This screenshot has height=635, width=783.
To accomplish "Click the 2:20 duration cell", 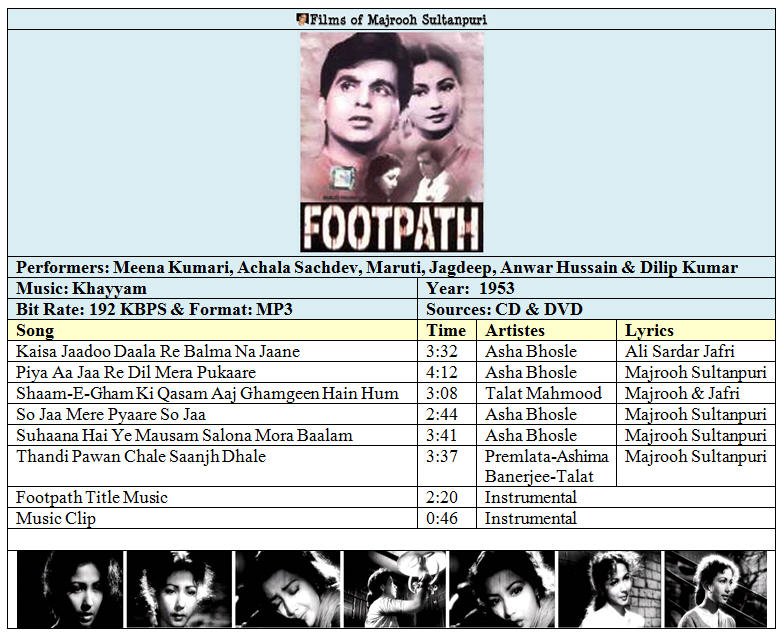I will pos(447,497).
